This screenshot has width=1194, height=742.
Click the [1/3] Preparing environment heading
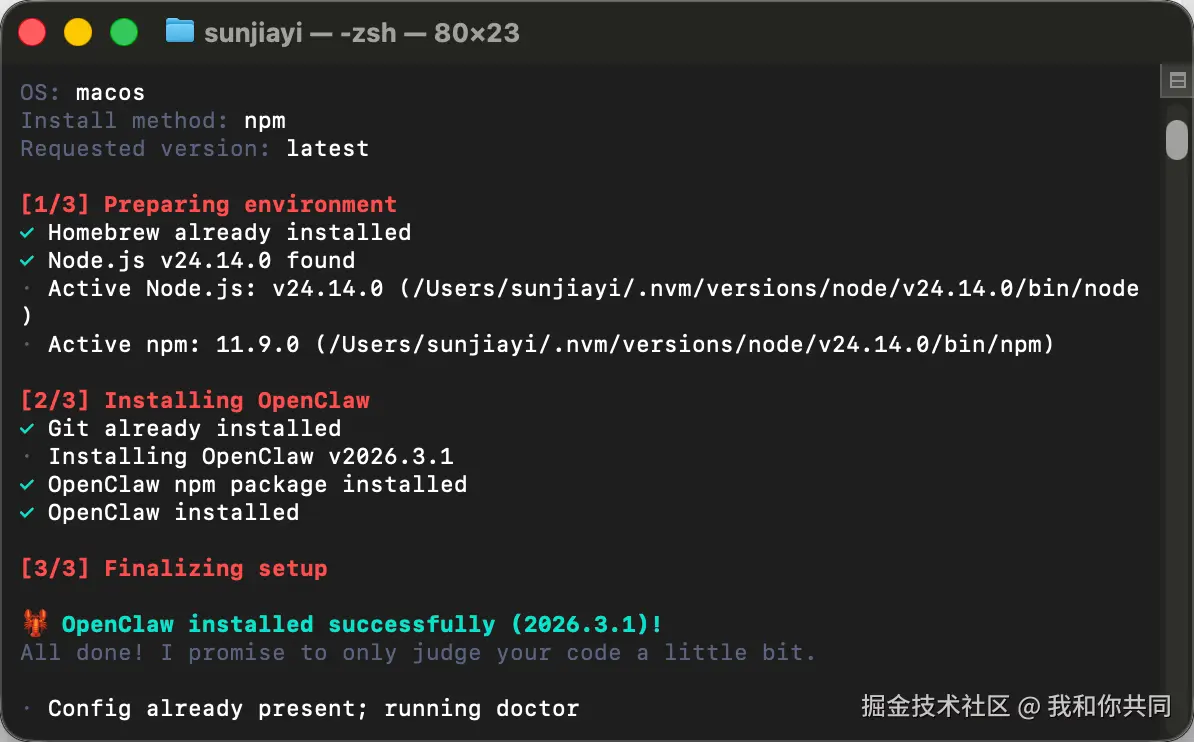(x=209, y=205)
